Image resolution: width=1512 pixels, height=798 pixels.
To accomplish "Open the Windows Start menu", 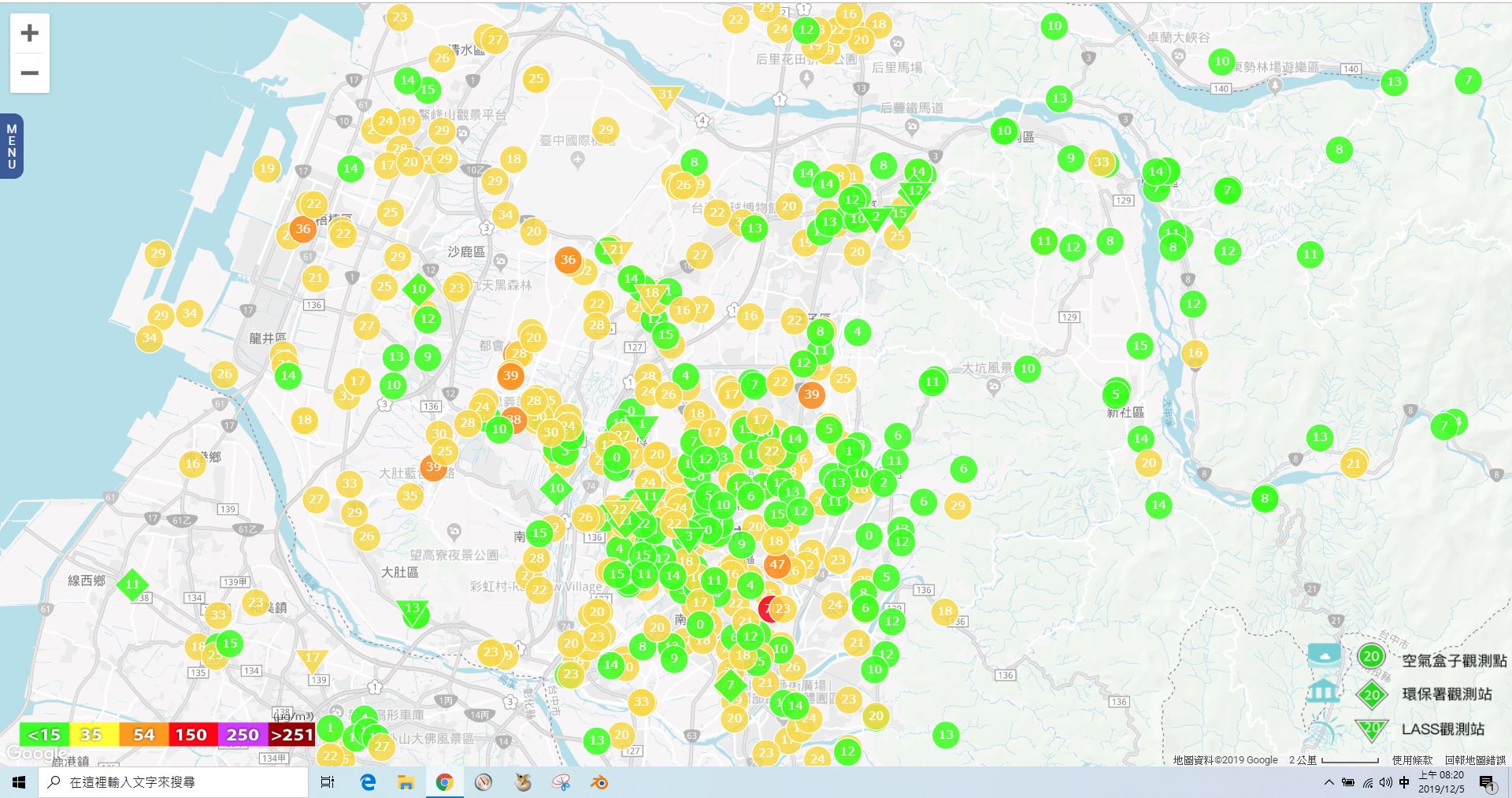I will click(19, 782).
